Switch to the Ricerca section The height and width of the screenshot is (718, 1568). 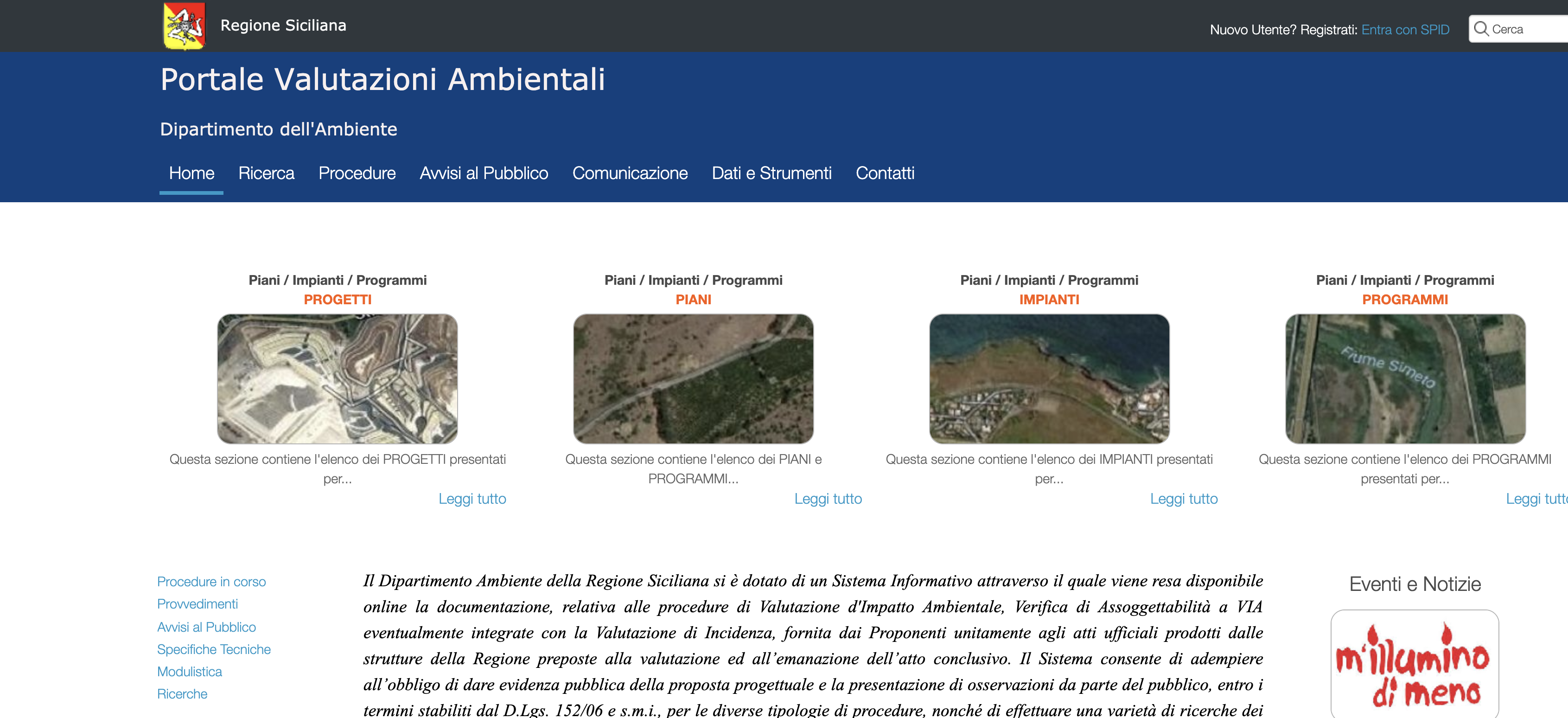266,173
